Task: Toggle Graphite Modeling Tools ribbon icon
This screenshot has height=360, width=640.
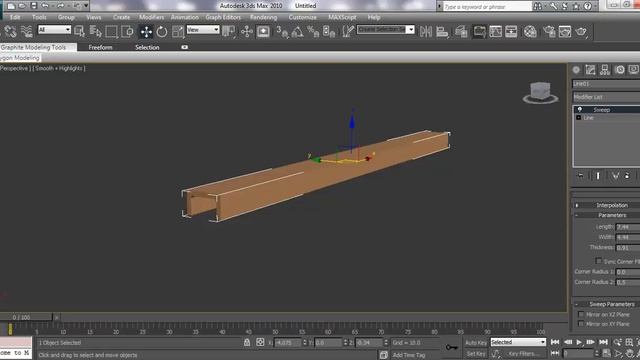Action: pyautogui.click(x=479, y=31)
